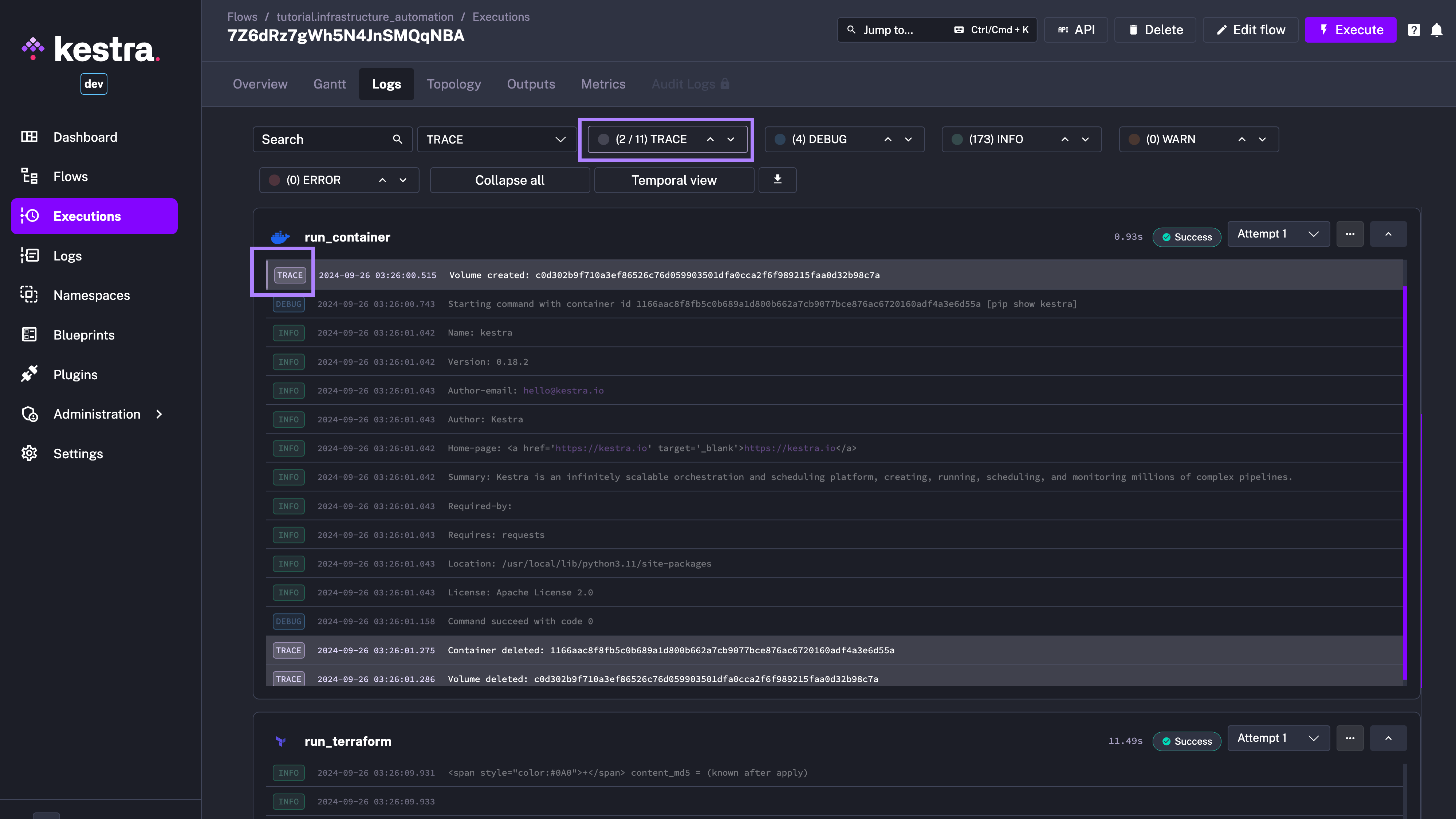Open Plugins from the sidebar
Screen dimensions: 1456x819
click(75, 375)
